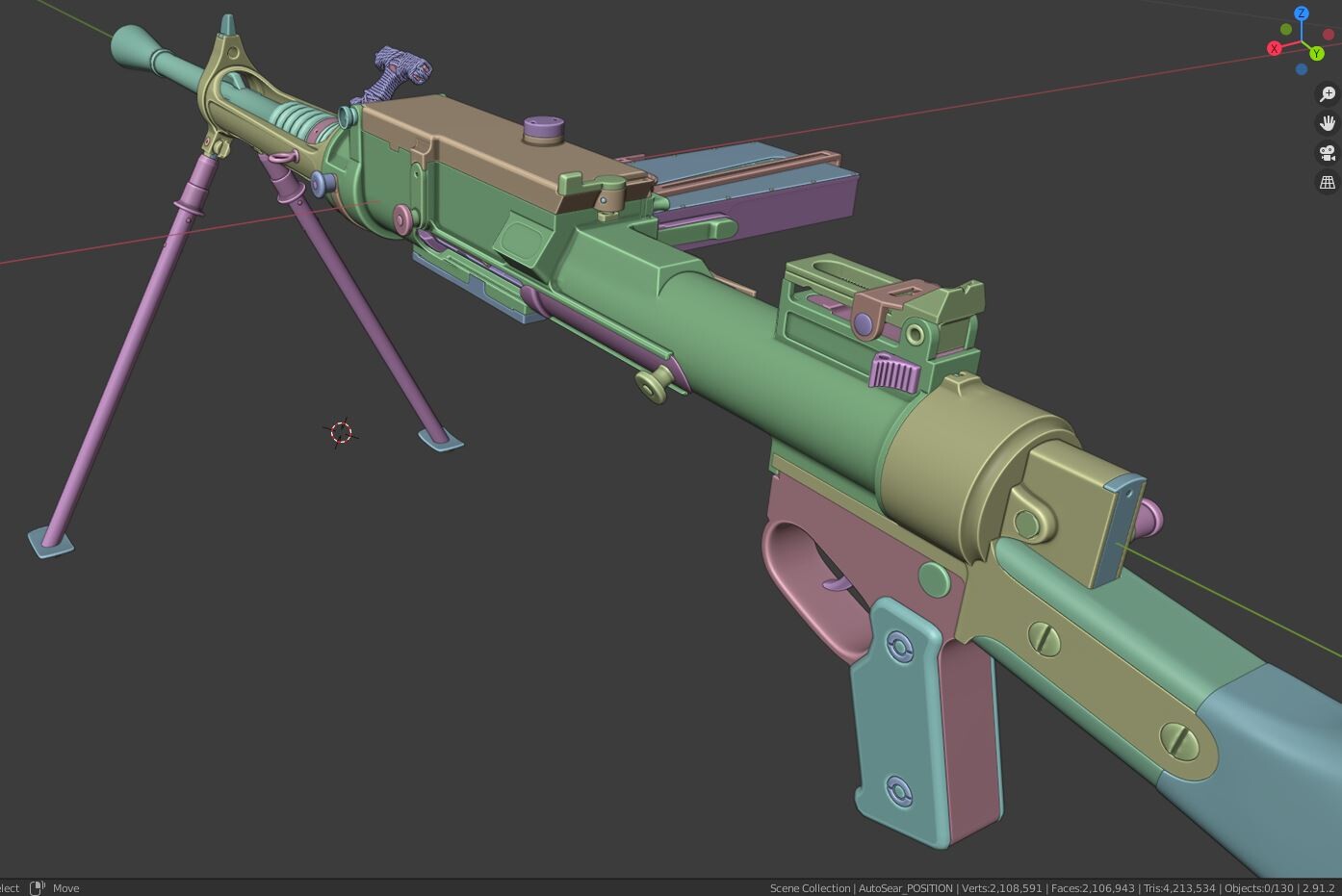The height and width of the screenshot is (896, 1342).
Task: Select the Zoom magnifier tool icon
Action: coord(1327,93)
